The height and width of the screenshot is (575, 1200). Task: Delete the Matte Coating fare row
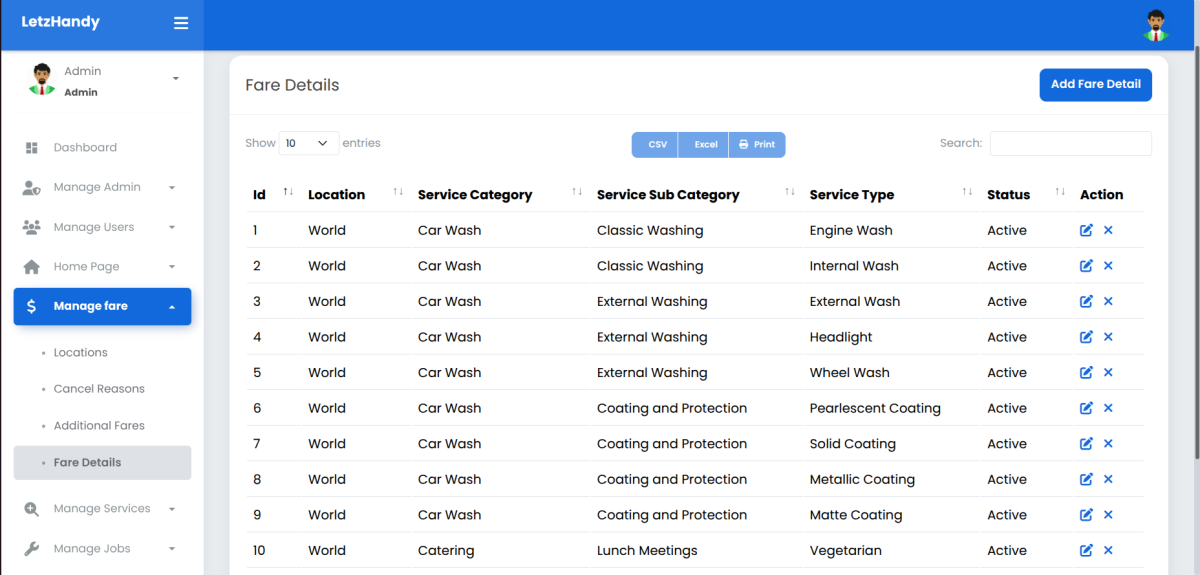coord(1108,515)
